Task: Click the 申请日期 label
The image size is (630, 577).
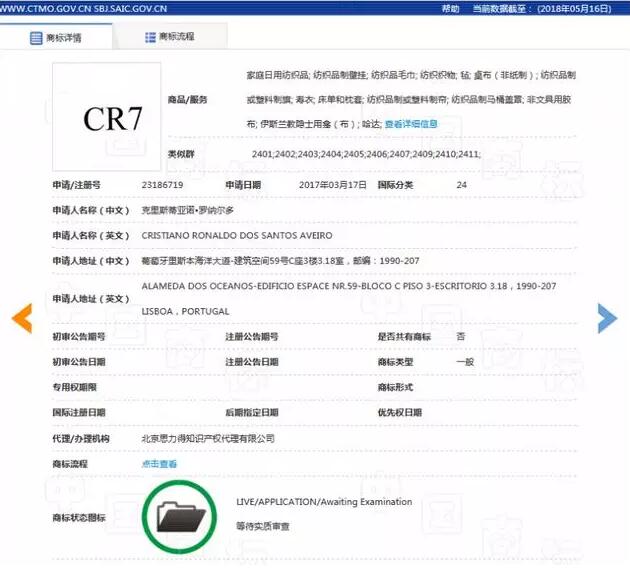Action: coord(243,185)
